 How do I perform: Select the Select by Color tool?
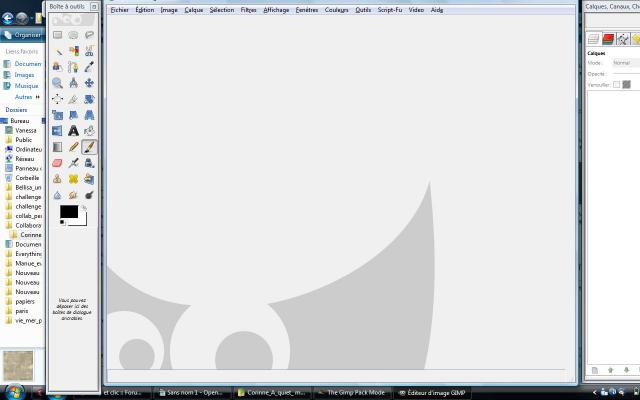point(73,51)
